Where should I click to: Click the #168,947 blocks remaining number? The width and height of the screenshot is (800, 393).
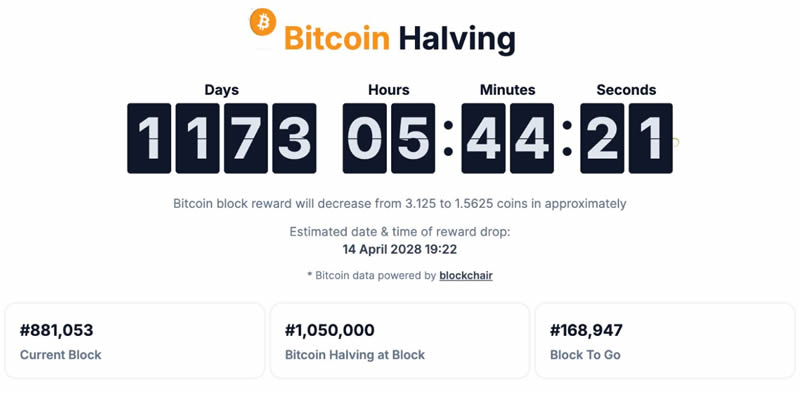(586, 330)
